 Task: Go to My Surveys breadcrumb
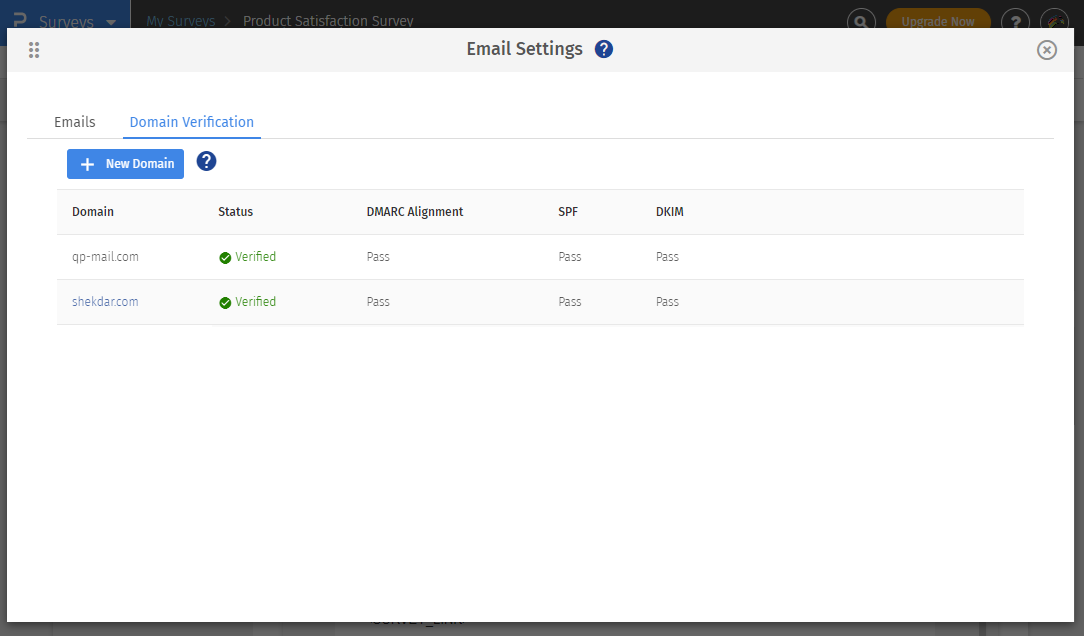[x=181, y=21]
